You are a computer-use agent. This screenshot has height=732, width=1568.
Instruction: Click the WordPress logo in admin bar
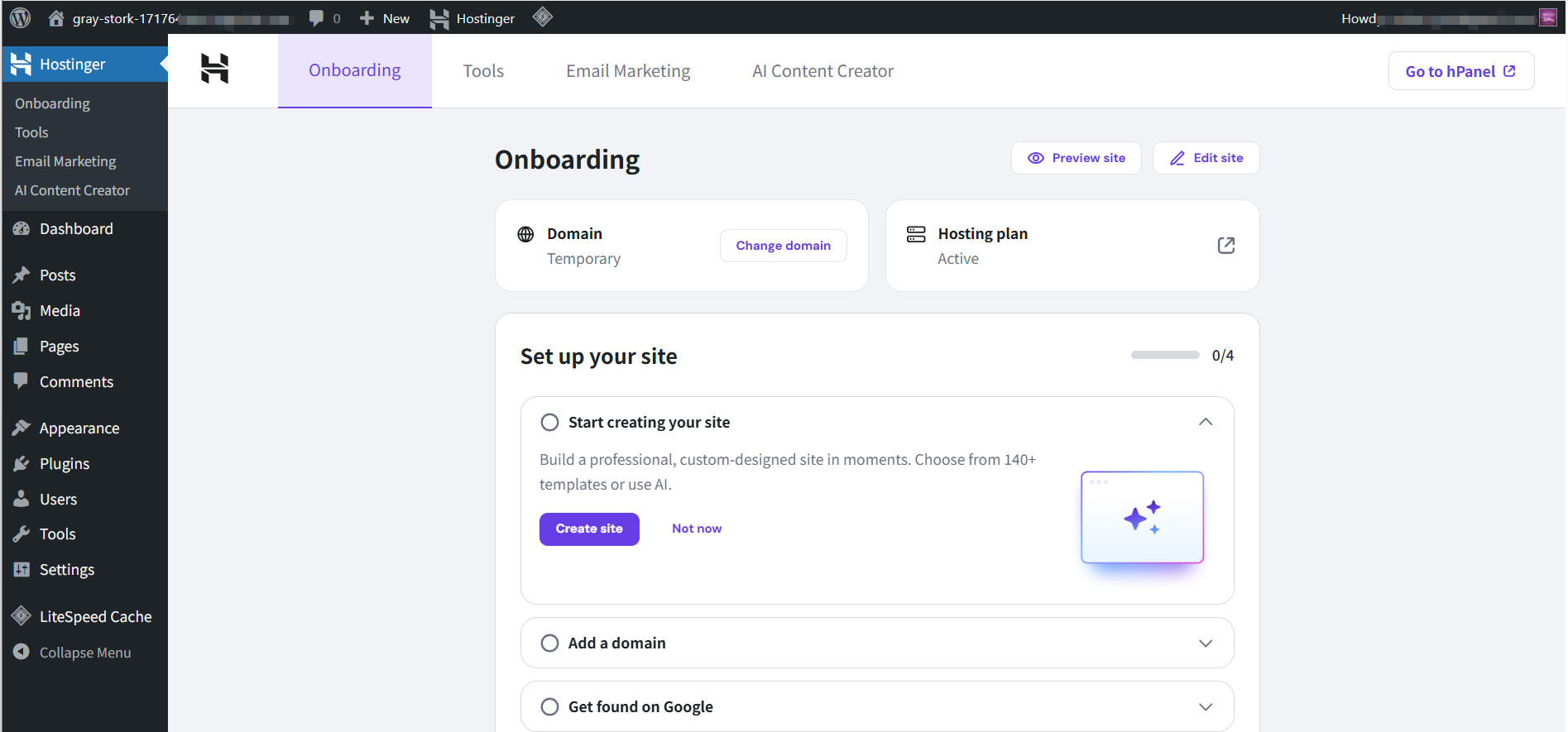(x=21, y=17)
